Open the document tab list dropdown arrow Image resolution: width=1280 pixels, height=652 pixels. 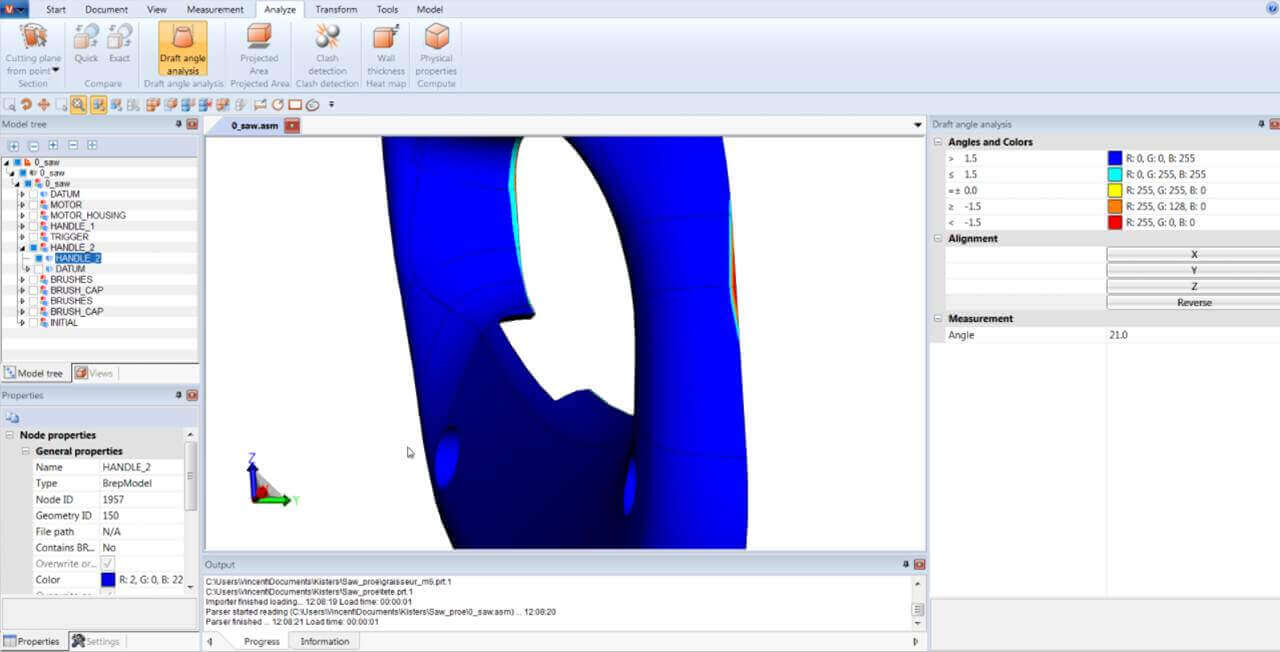click(x=918, y=125)
